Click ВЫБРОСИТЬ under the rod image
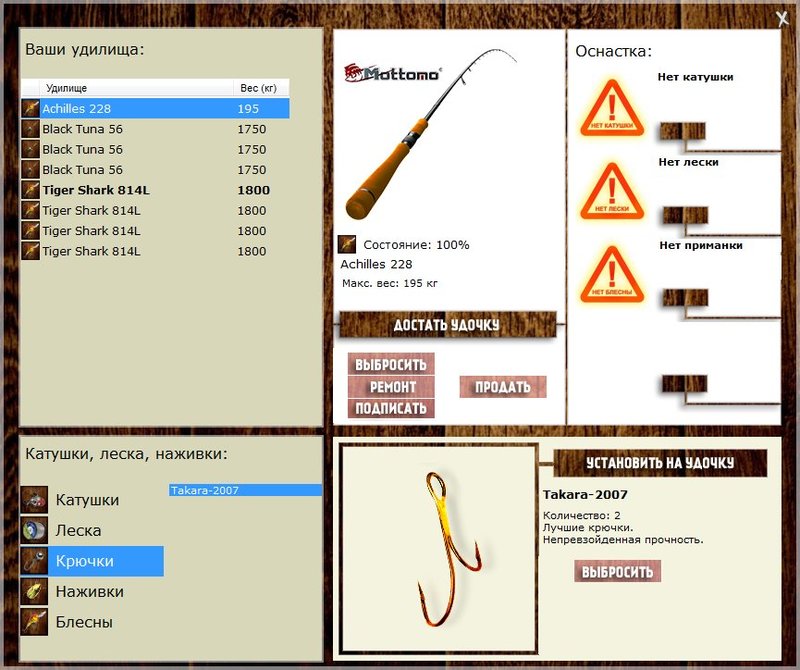Viewport: 800px width, 670px height. (391, 364)
